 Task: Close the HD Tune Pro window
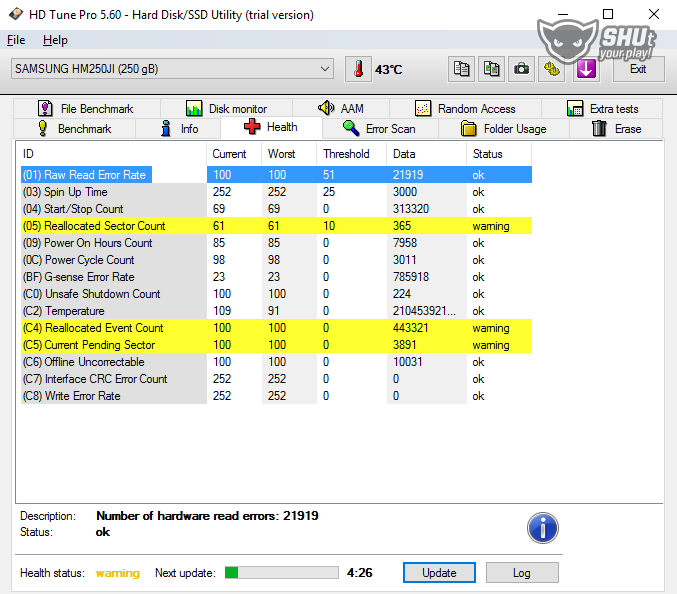(x=654, y=14)
